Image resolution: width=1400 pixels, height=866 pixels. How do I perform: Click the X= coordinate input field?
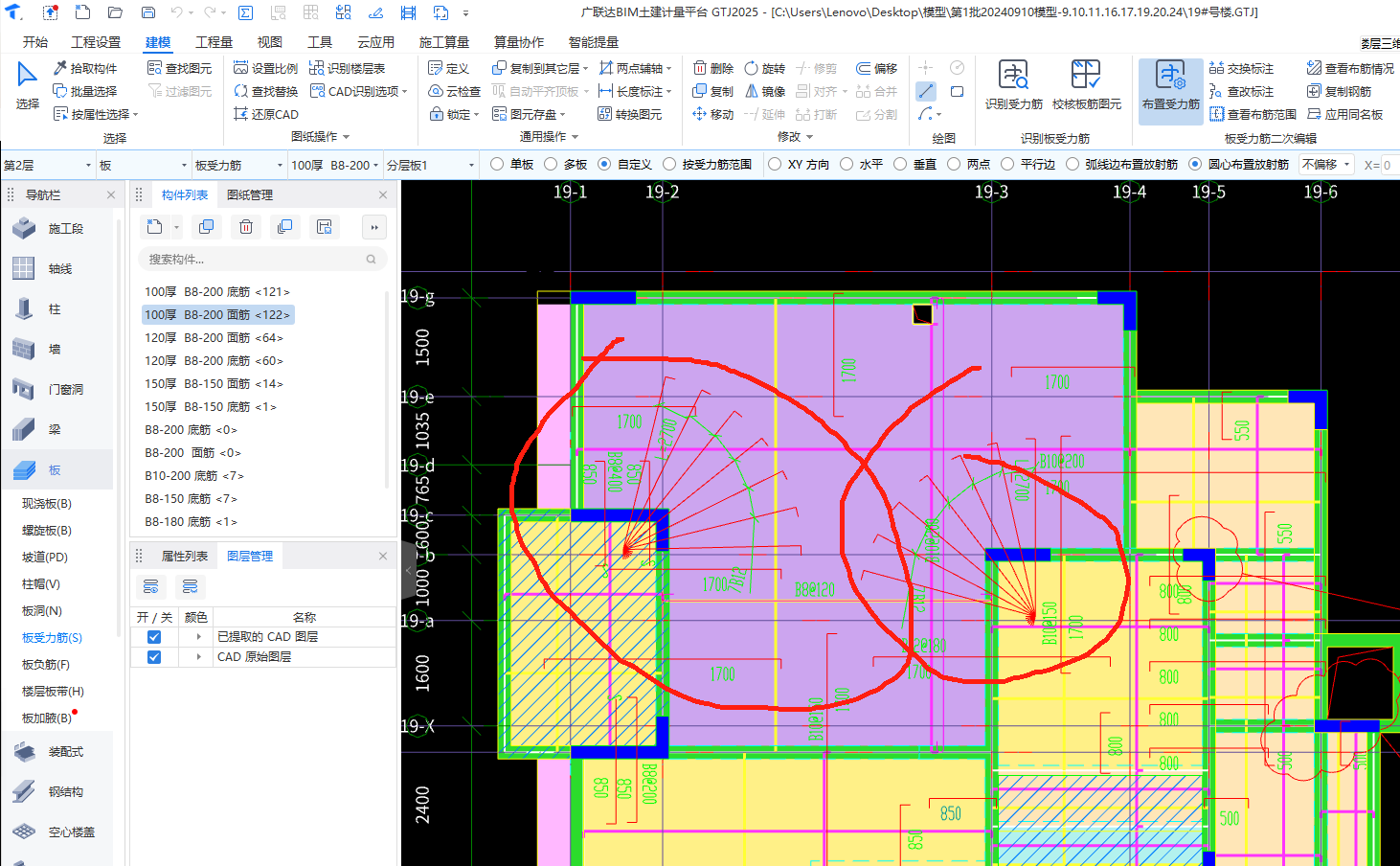(1389, 165)
